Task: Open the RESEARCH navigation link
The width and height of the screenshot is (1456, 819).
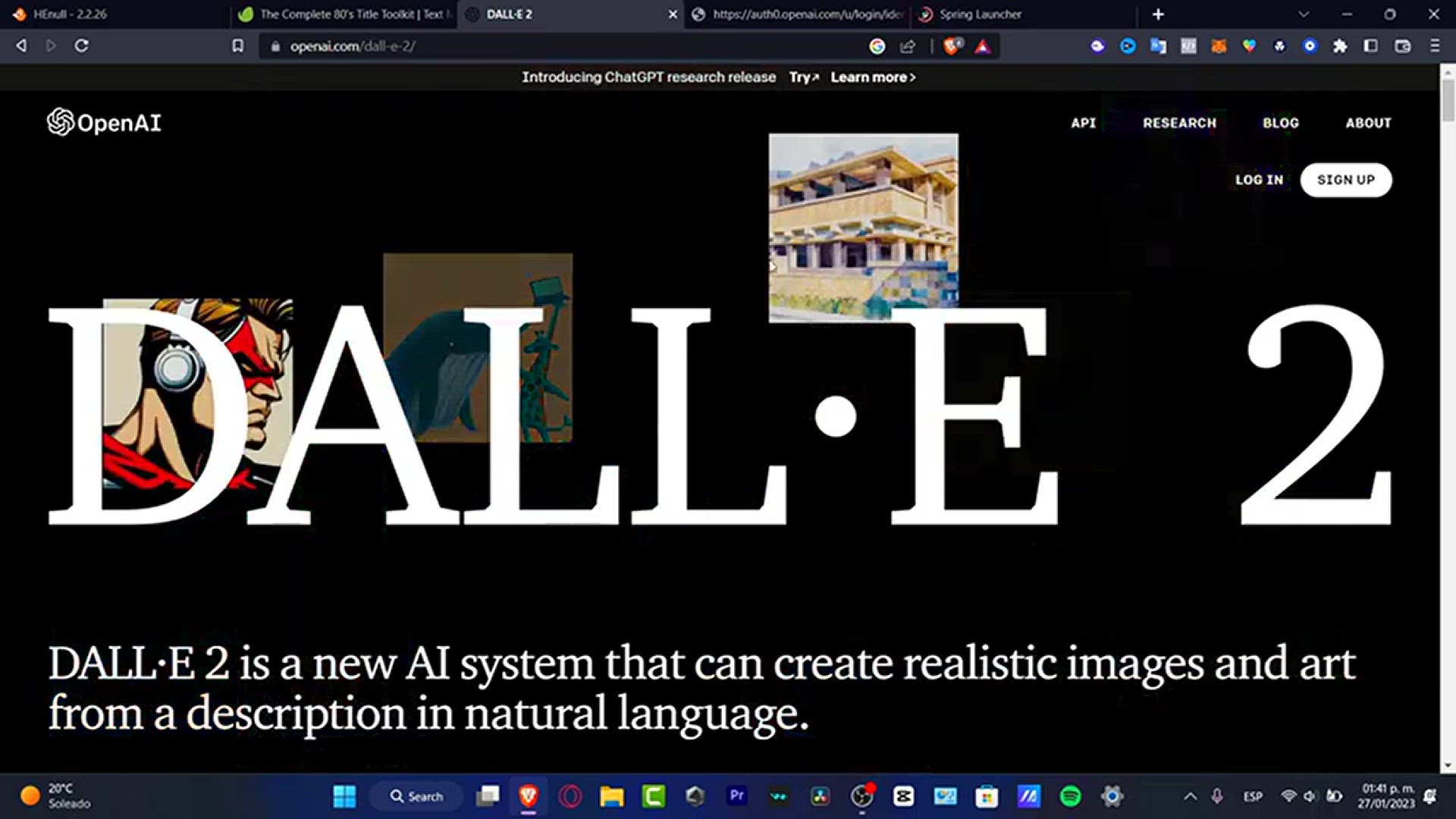Action: coord(1179,123)
